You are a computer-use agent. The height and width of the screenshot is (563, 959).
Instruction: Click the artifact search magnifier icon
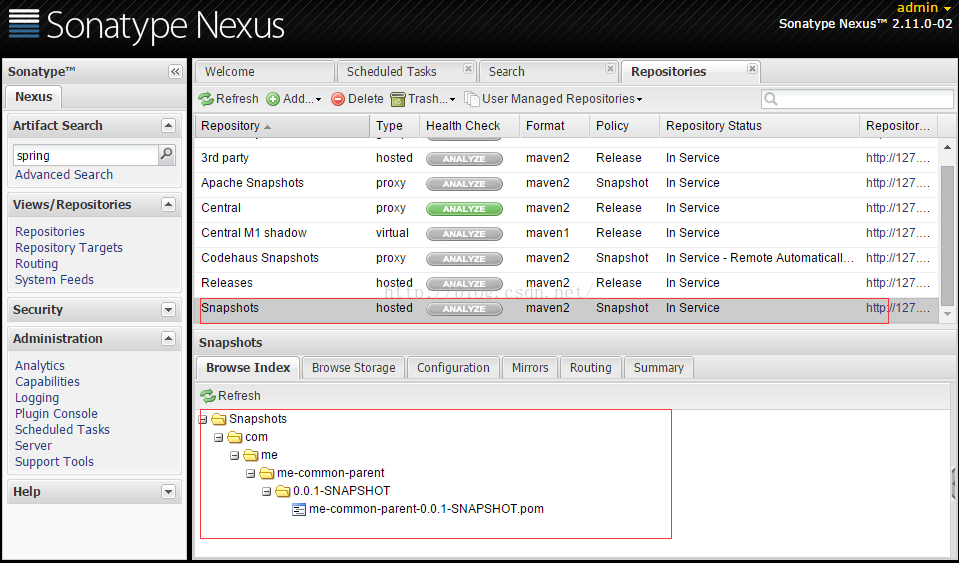coord(166,155)
